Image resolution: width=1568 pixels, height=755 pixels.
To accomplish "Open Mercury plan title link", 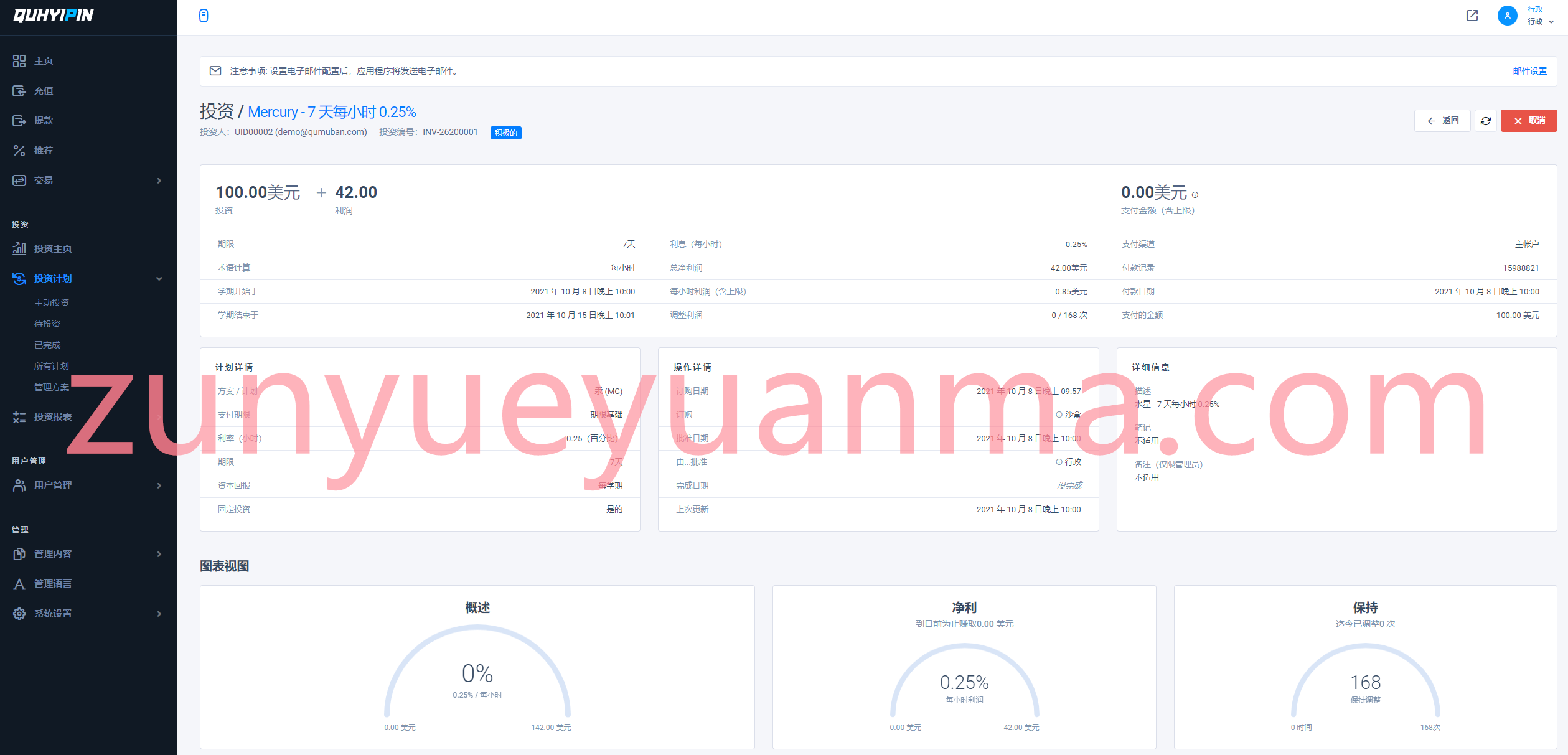I will (x=332, y=112).
